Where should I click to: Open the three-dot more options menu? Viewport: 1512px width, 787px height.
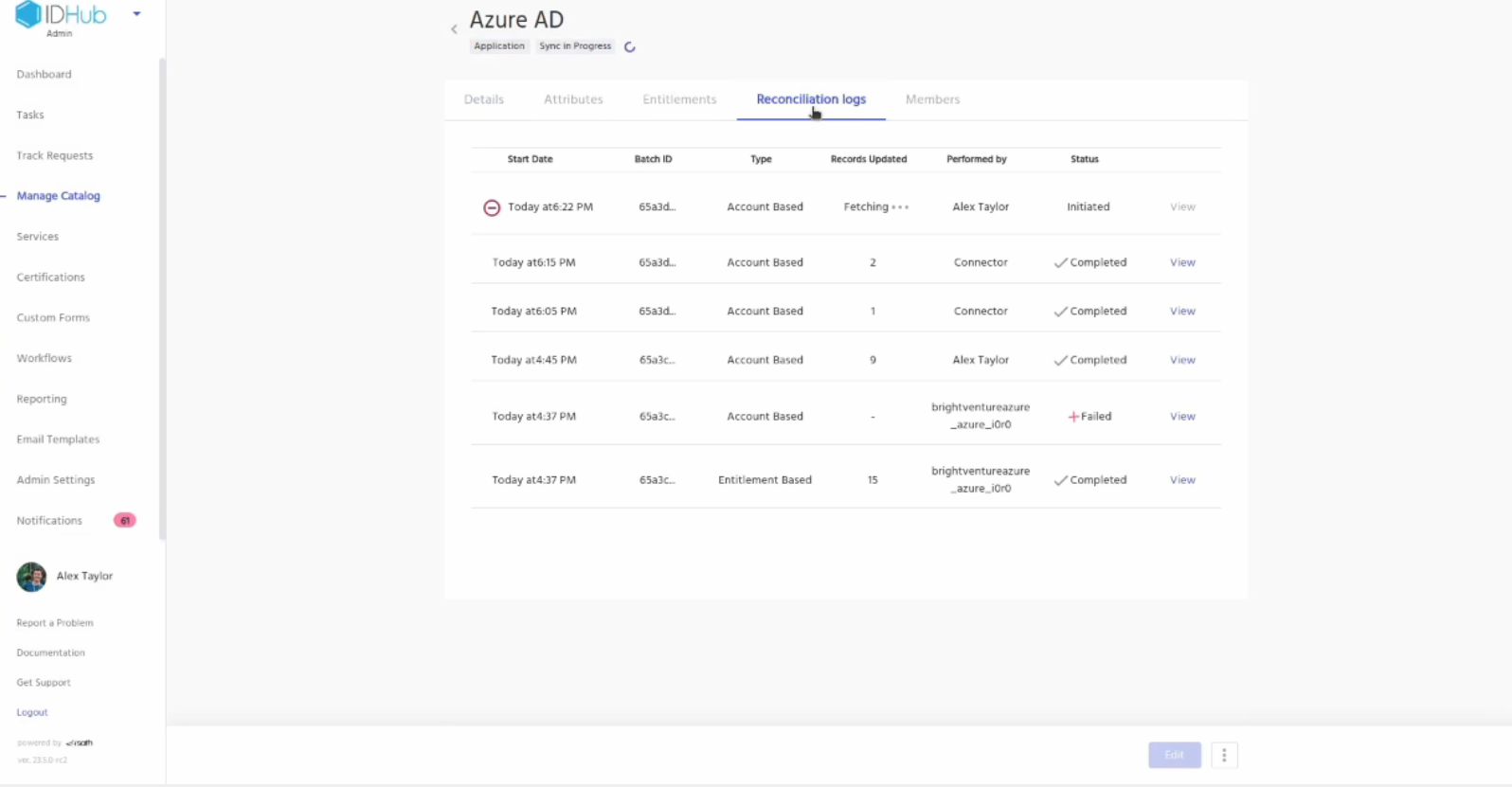point(1224,755)
